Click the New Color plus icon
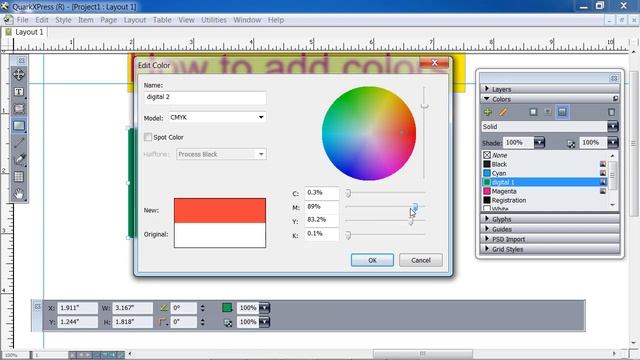 pos(487,112)
